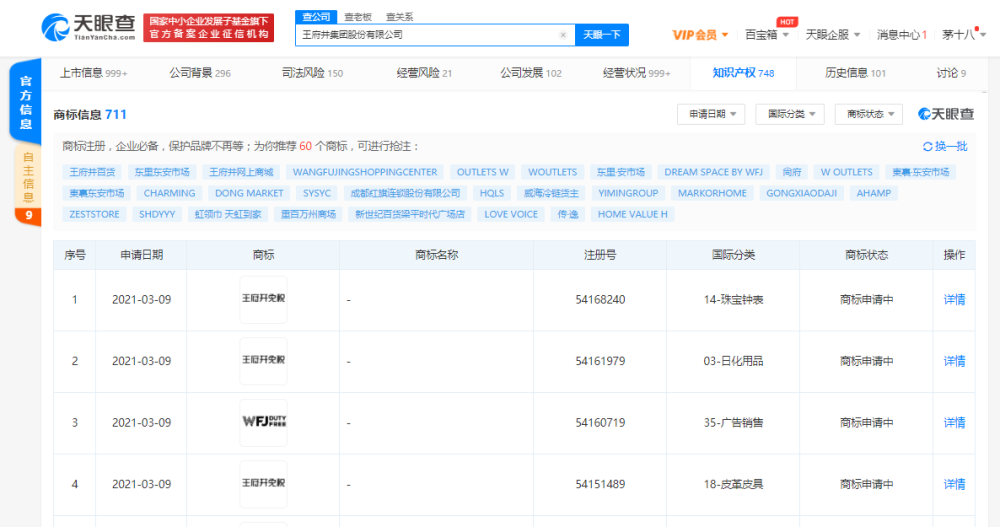Viewport: 1000px width, 527px height.
Task: Click the TianYanCha logo in the header
Action: 86,28
